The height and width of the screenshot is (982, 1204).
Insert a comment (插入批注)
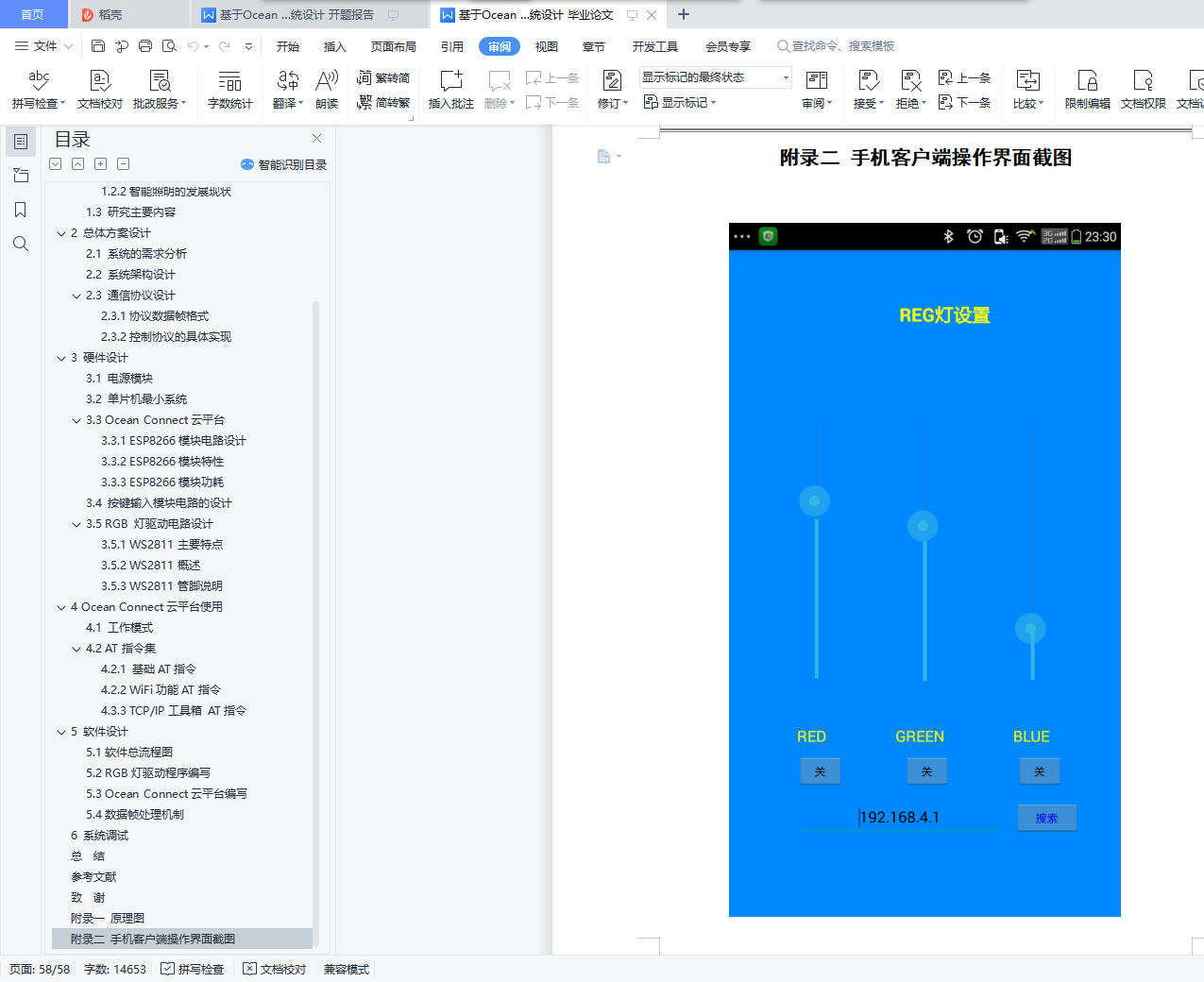coord(450,90)
